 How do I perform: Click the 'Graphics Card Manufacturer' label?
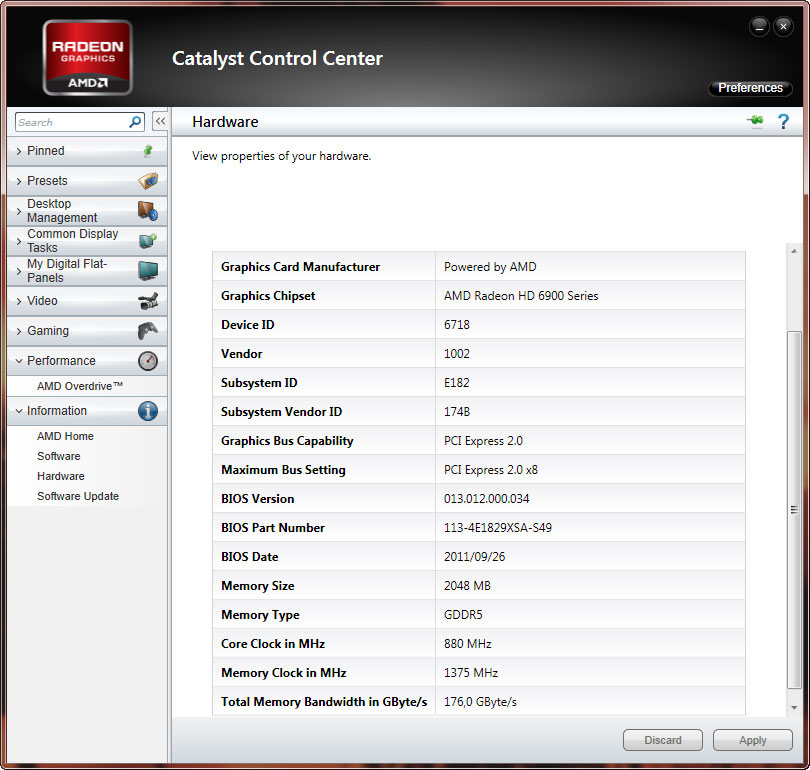tap(300, 267)
